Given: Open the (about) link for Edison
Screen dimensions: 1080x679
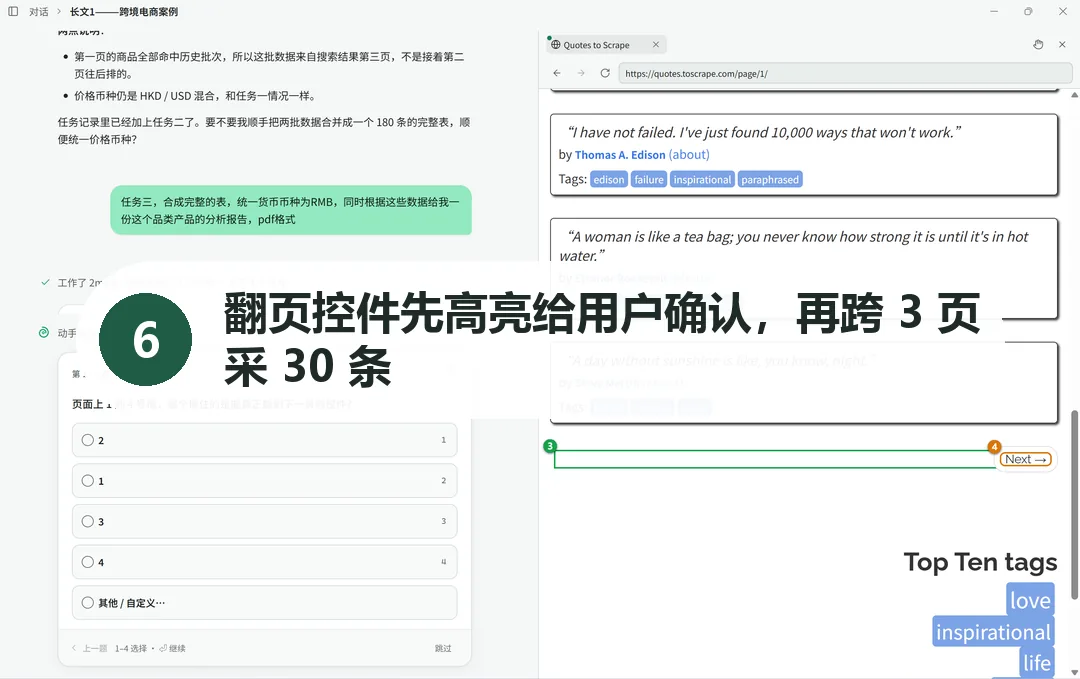Looking at the screenshot, I should (x=689, y=155).
